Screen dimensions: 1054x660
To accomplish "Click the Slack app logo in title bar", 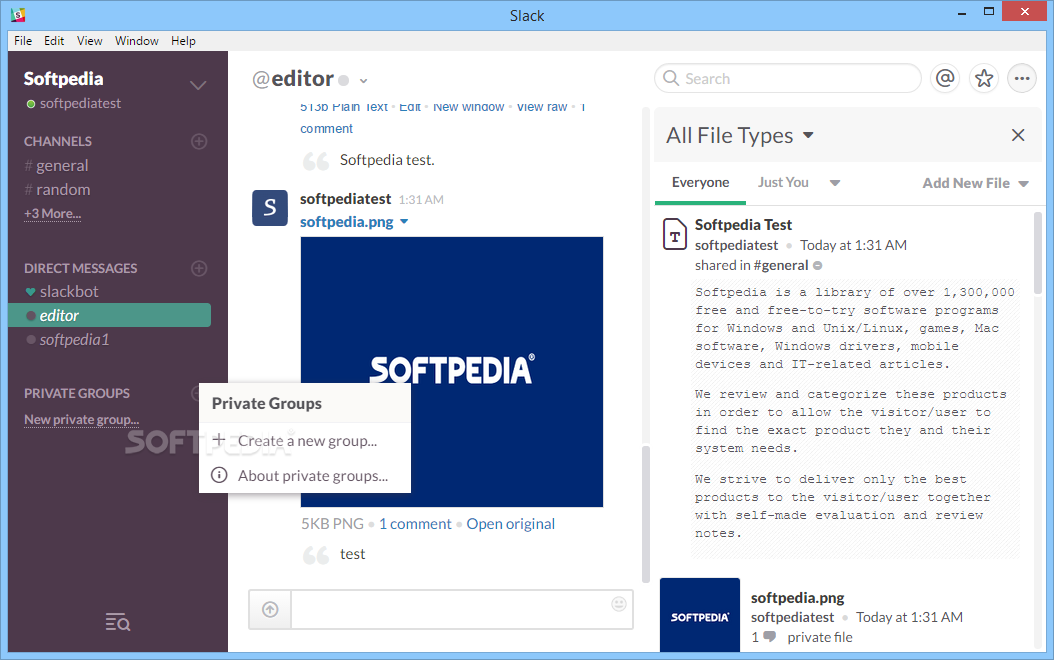I will coord(18,14).
